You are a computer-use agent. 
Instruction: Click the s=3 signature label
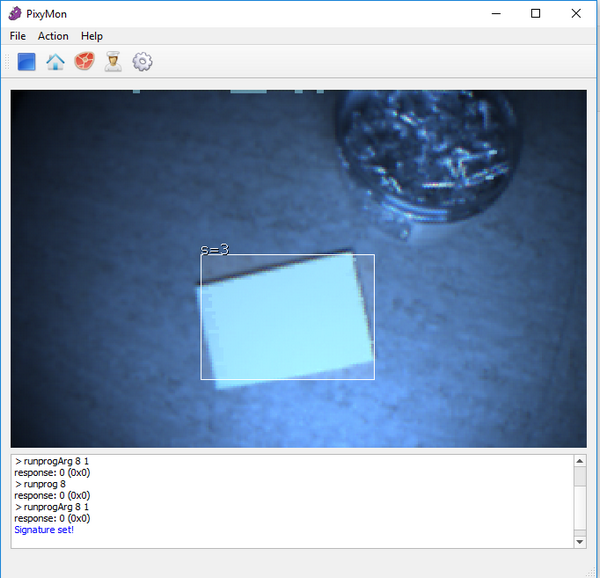[215, 249]
